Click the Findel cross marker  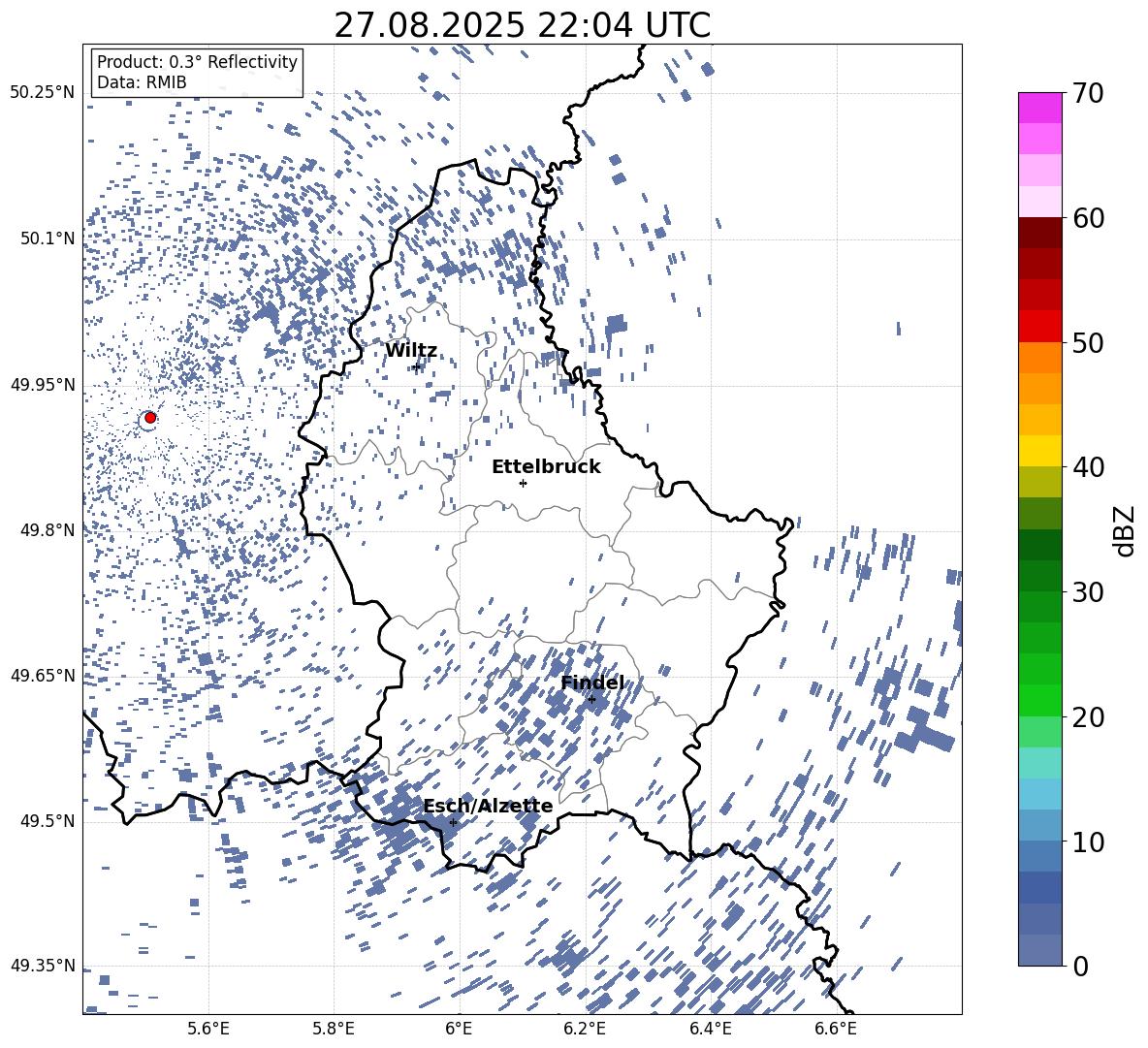(x=591, y=700)
